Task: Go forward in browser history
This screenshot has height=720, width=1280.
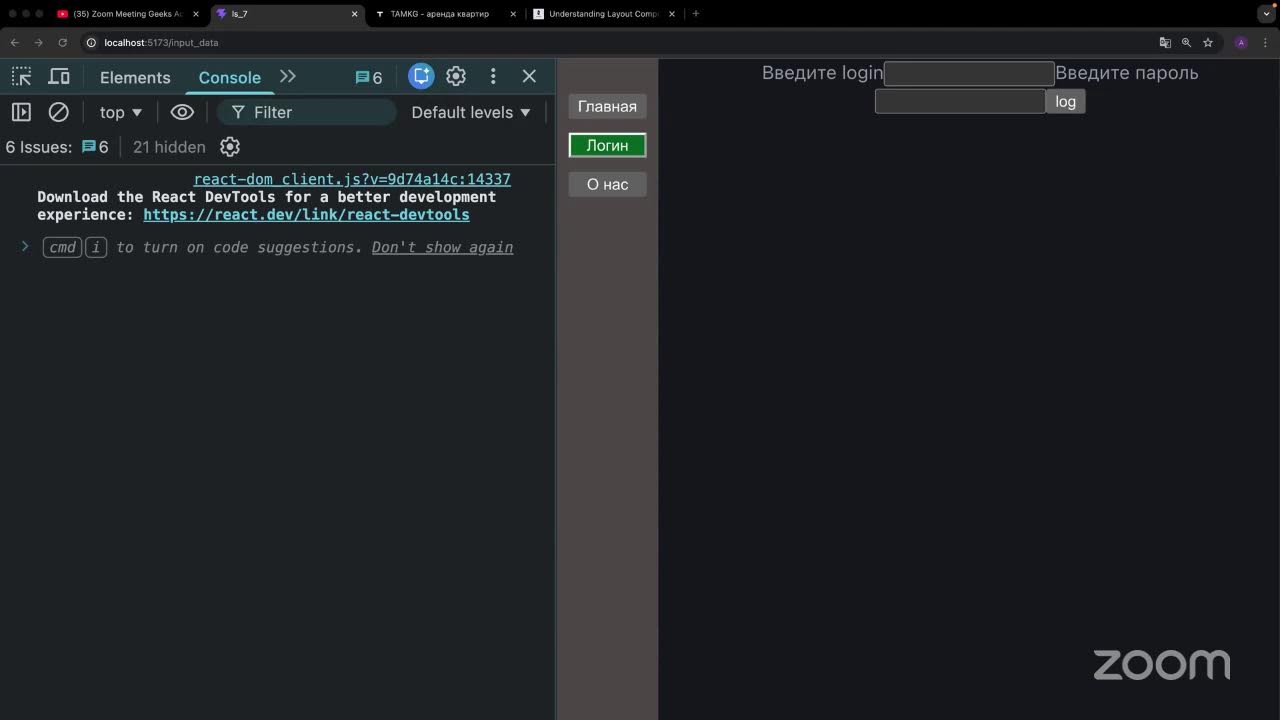Action: pyautogui.click(x=38, y=43)
